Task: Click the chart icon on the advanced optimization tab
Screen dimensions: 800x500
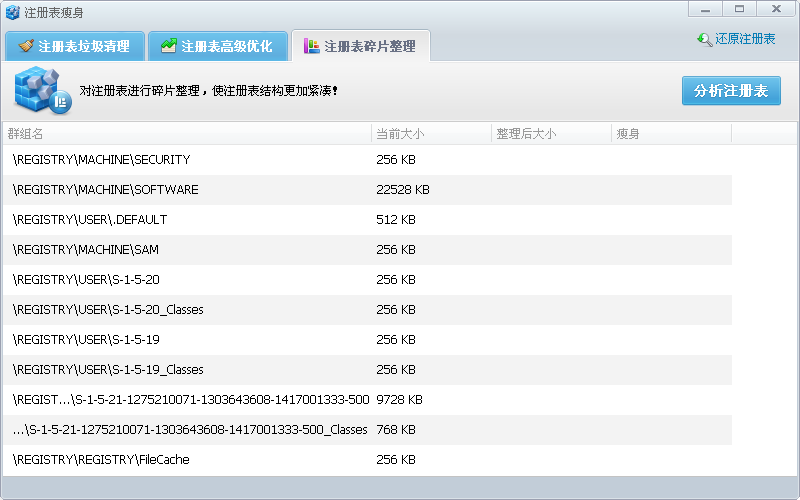Action: [168, 45]
